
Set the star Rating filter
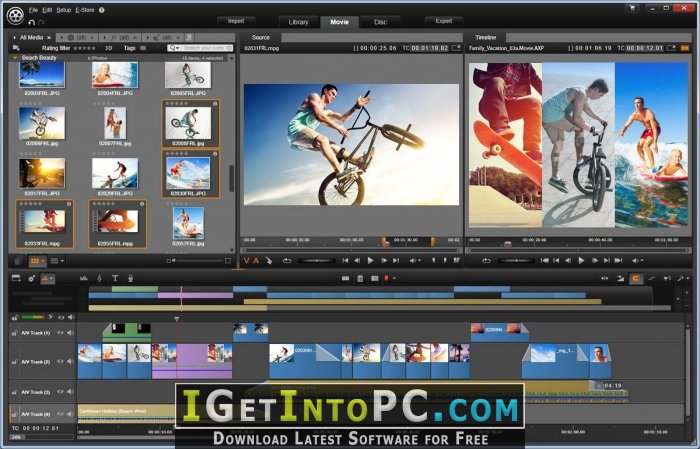point(84,48)
